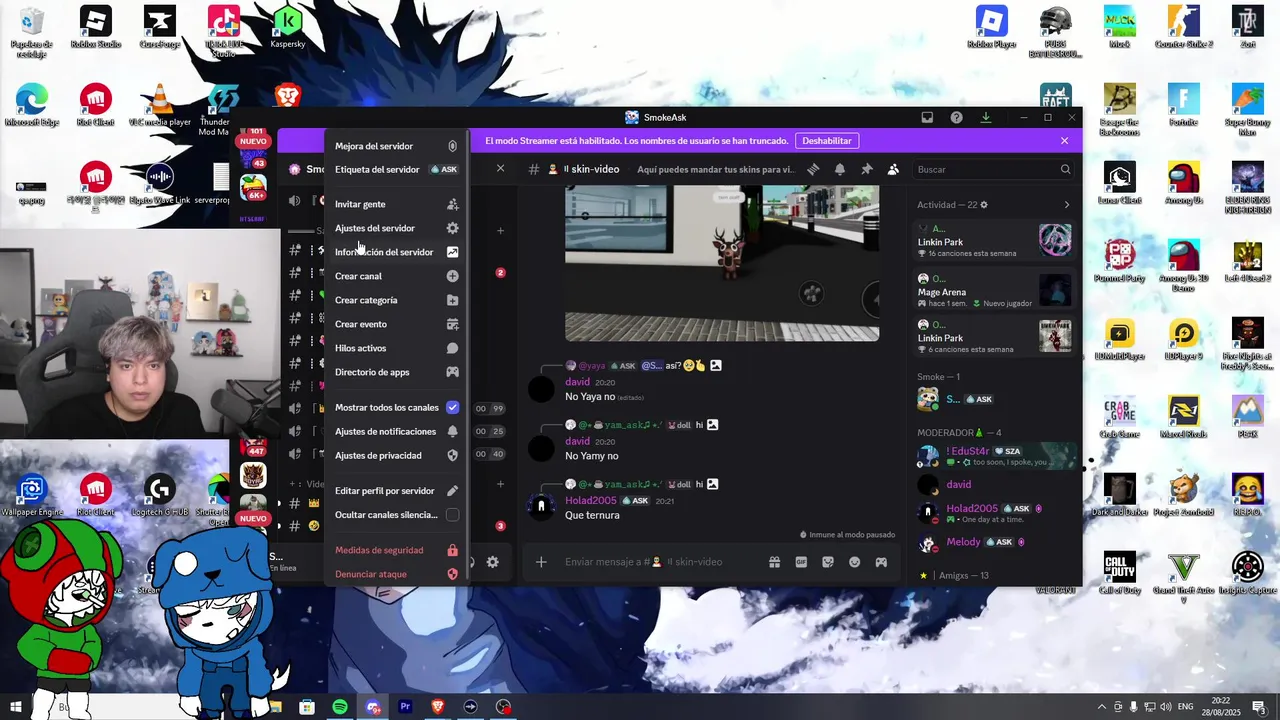Open GIF picker icon
This screenshot has width=1280, height=720.
pos(801,562)
